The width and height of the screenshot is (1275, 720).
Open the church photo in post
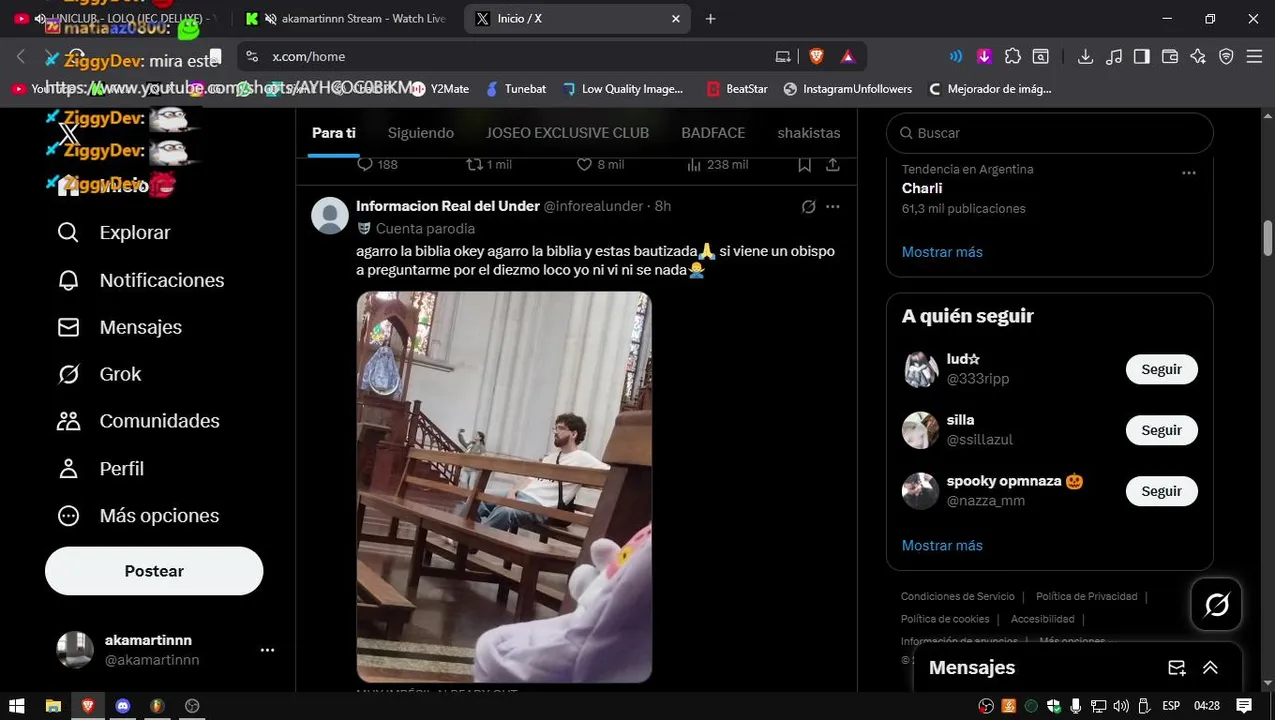[x=504, y=487]
